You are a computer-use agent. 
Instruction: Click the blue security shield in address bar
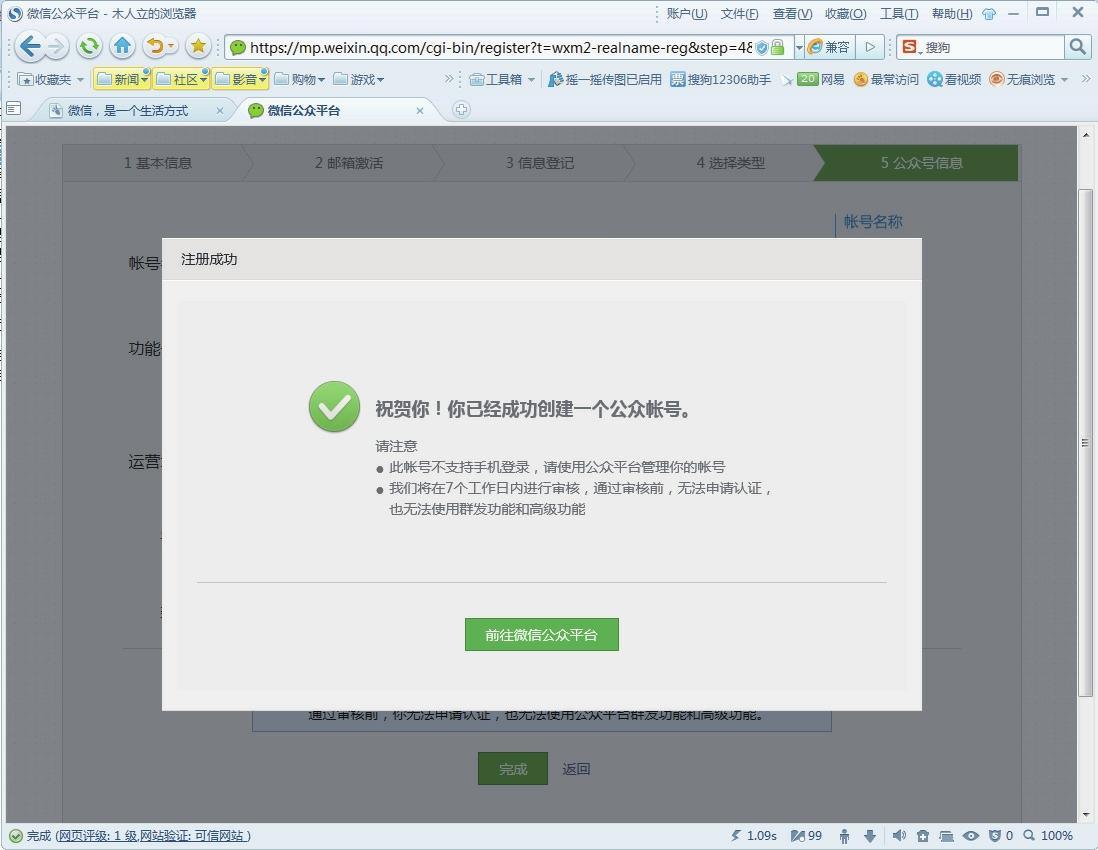(762, 48)
